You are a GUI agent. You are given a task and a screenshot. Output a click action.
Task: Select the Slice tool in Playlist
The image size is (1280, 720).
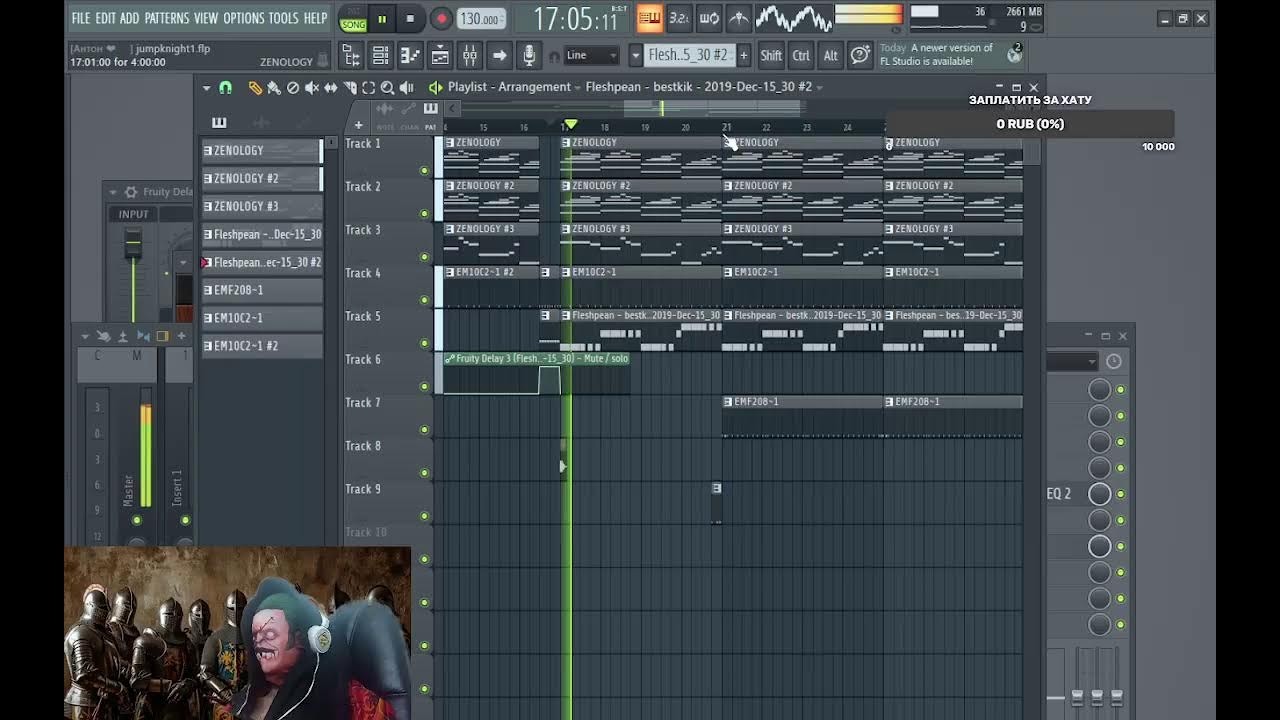click(x=350, y=88)
